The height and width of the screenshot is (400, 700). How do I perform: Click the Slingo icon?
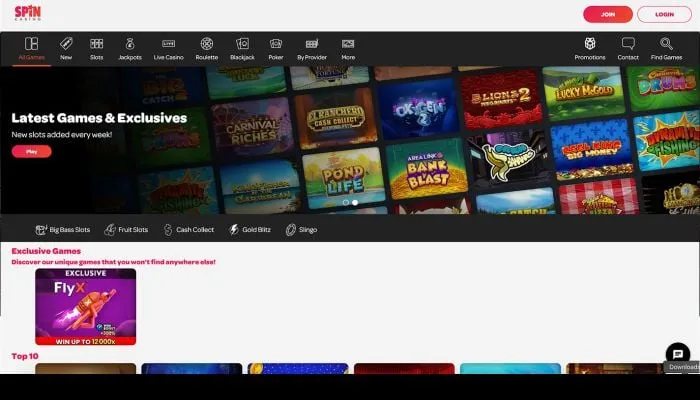tap(291, 229)
